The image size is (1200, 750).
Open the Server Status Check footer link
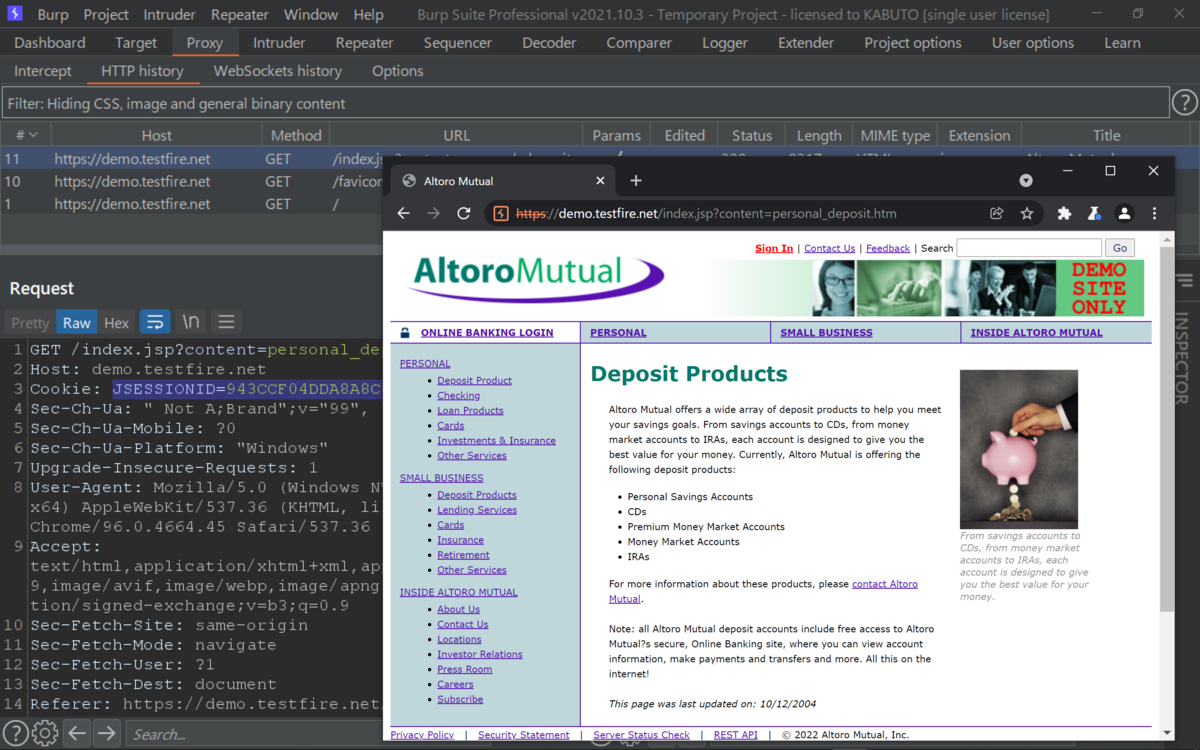pyautogui.click(x=641, y=735)
